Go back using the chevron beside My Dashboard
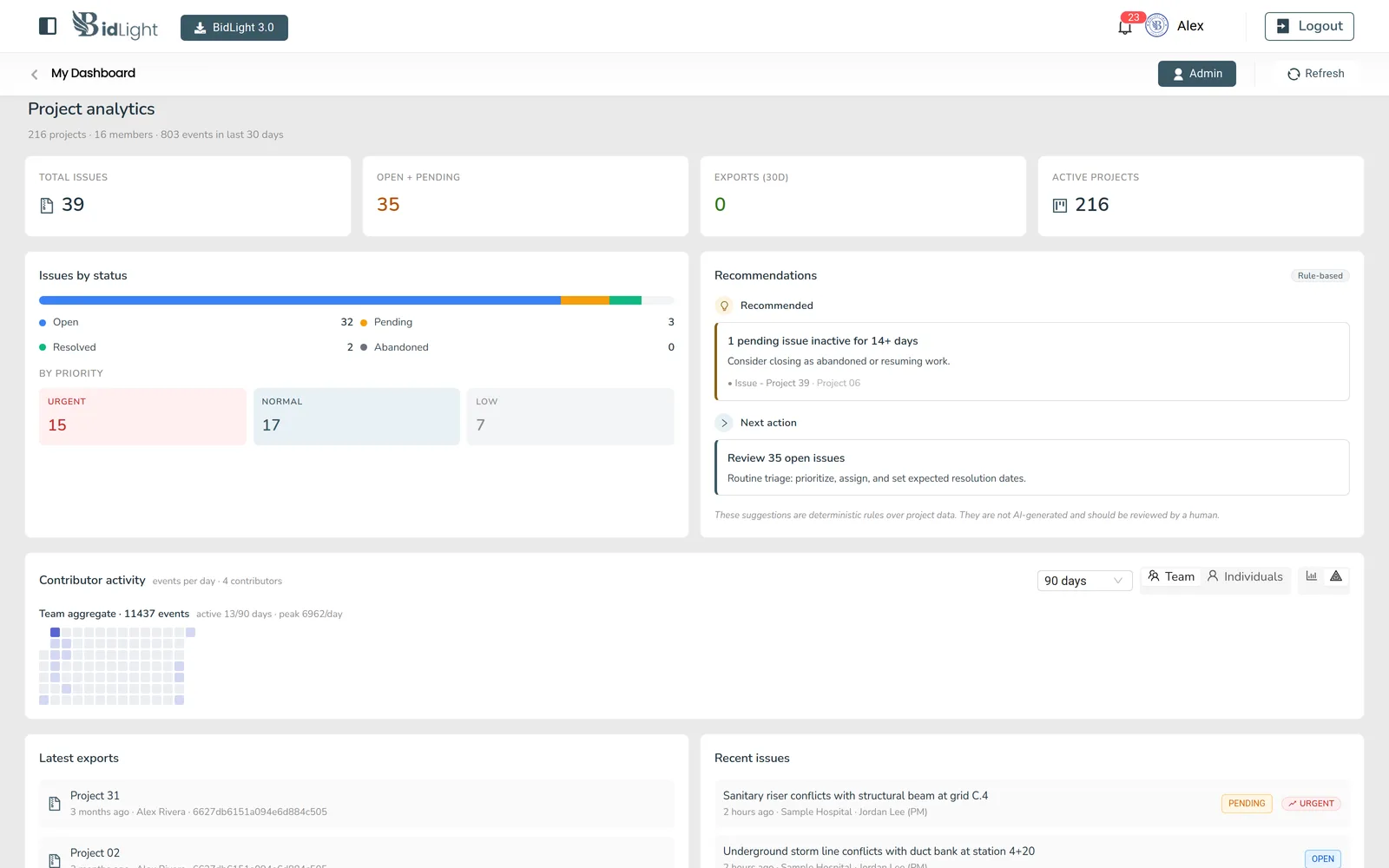 click(35, 75)
